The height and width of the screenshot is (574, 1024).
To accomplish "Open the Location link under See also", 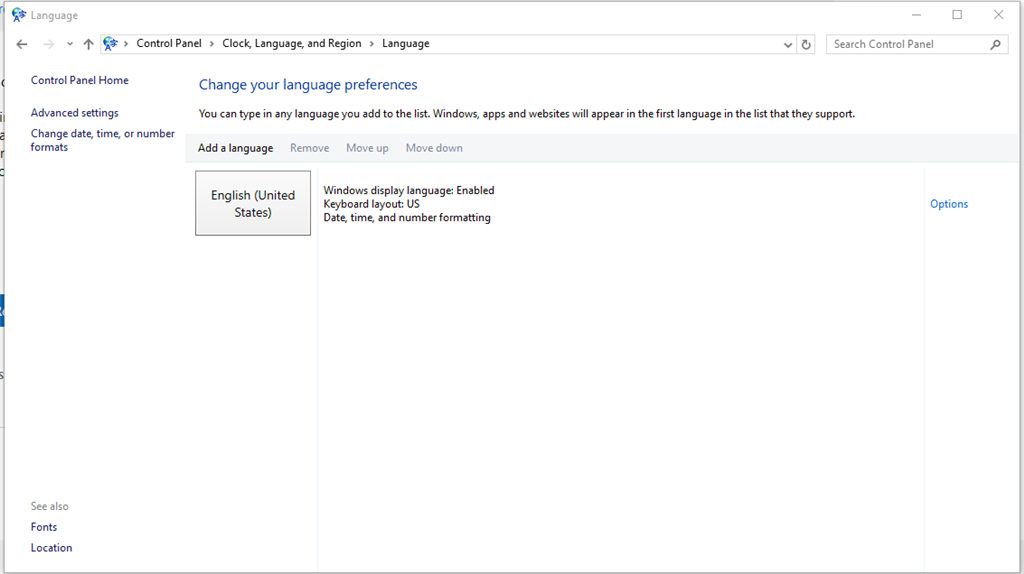I will click(52, 548).
